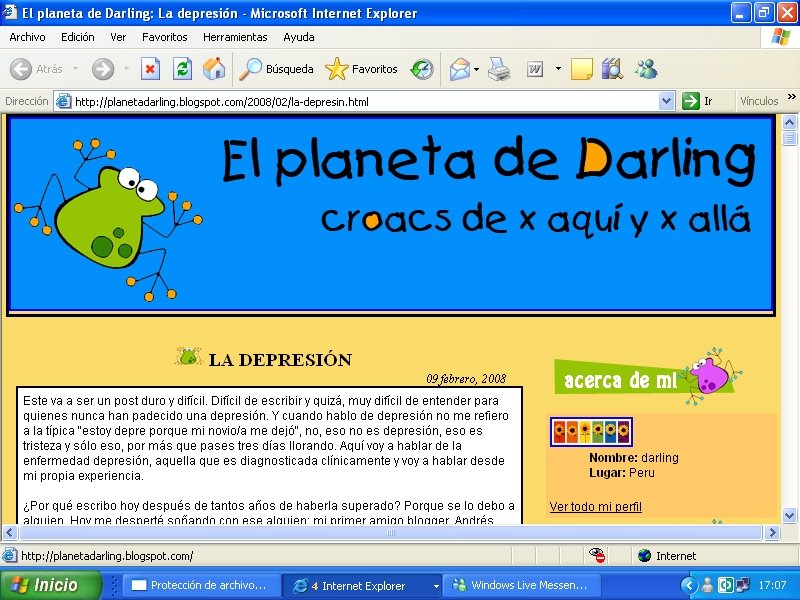Switch to Windows Live Messenger taskbar button

521,585
